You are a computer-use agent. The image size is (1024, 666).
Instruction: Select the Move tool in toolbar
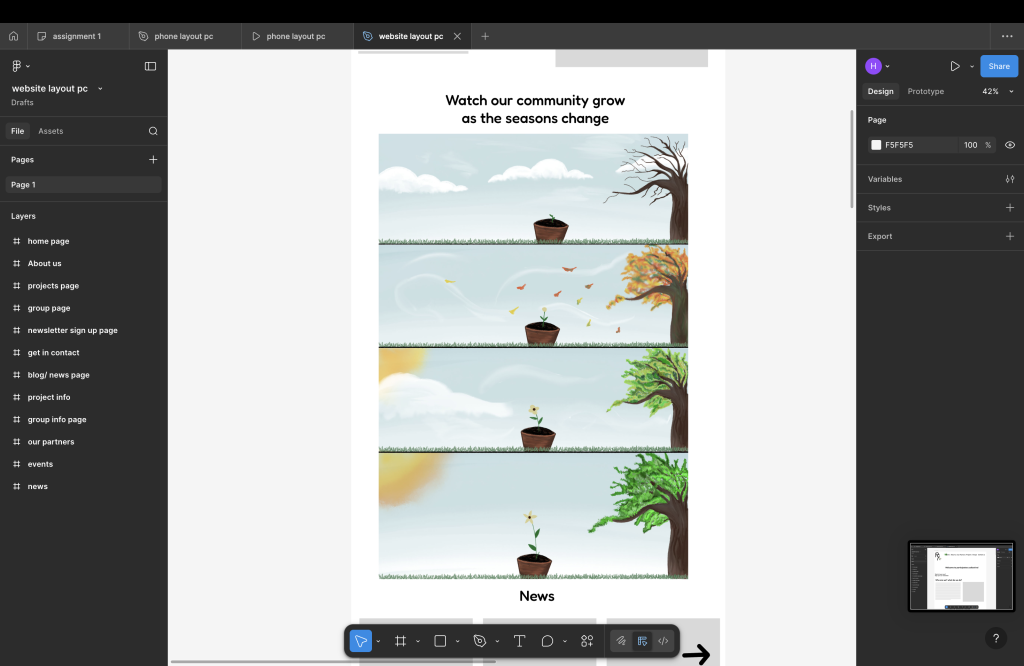coord(361,641)
